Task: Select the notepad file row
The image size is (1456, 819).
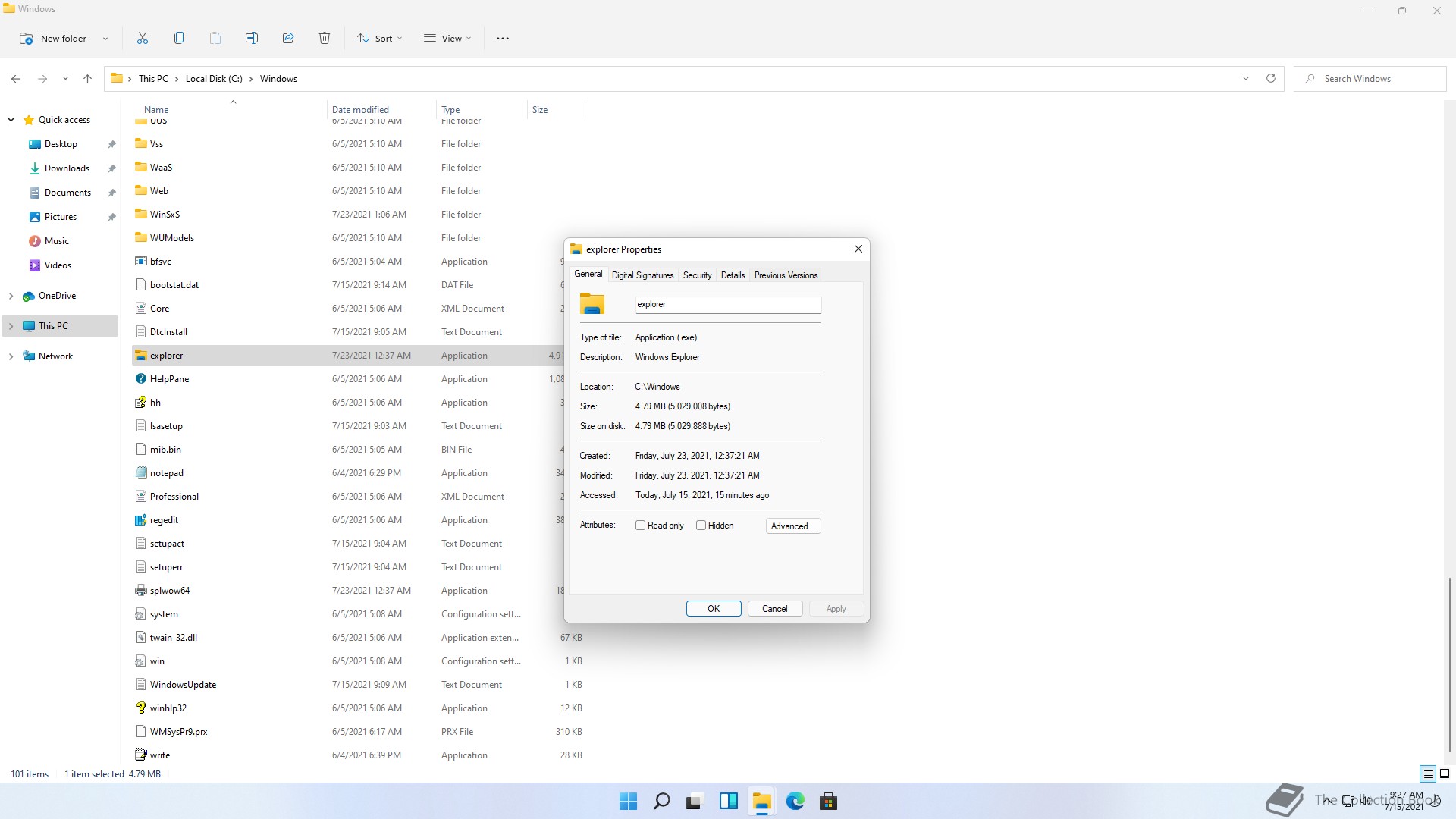Action: [349, 473]
